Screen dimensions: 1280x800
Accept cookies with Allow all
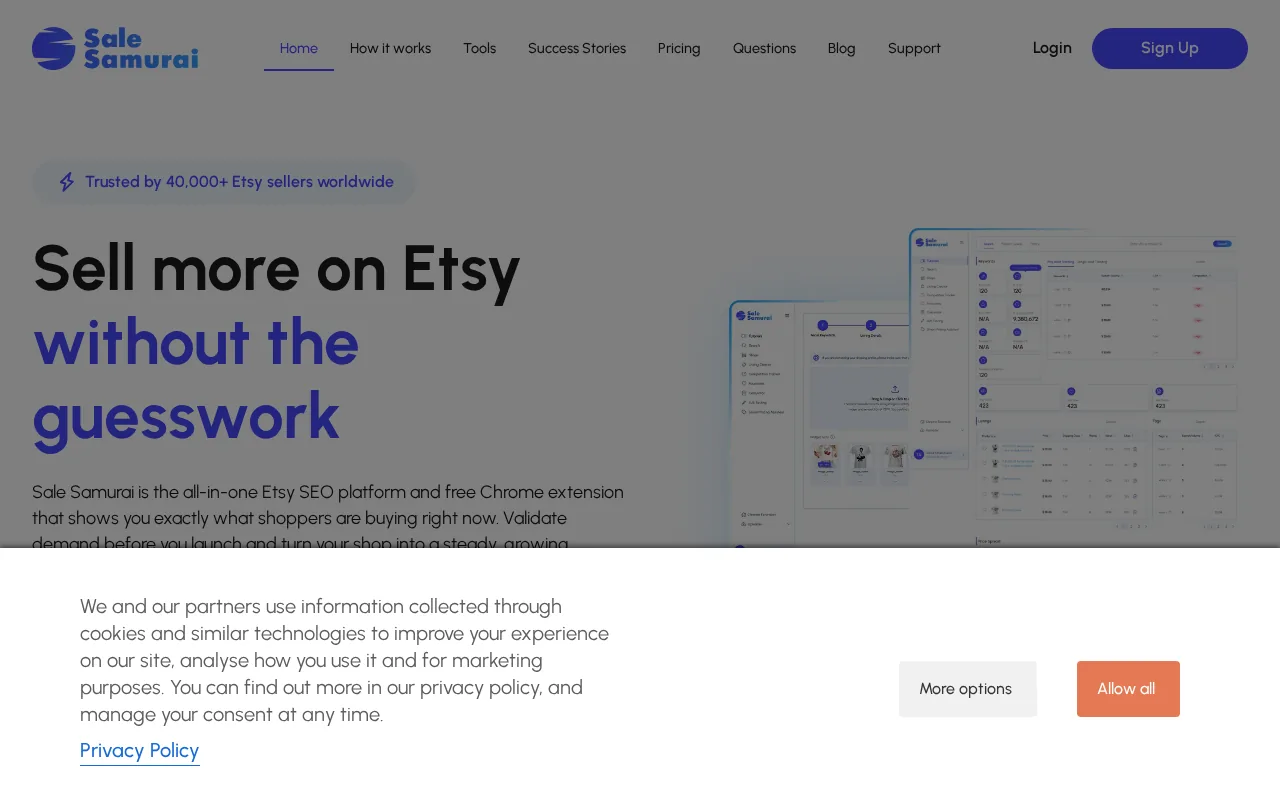(1128, 689)
